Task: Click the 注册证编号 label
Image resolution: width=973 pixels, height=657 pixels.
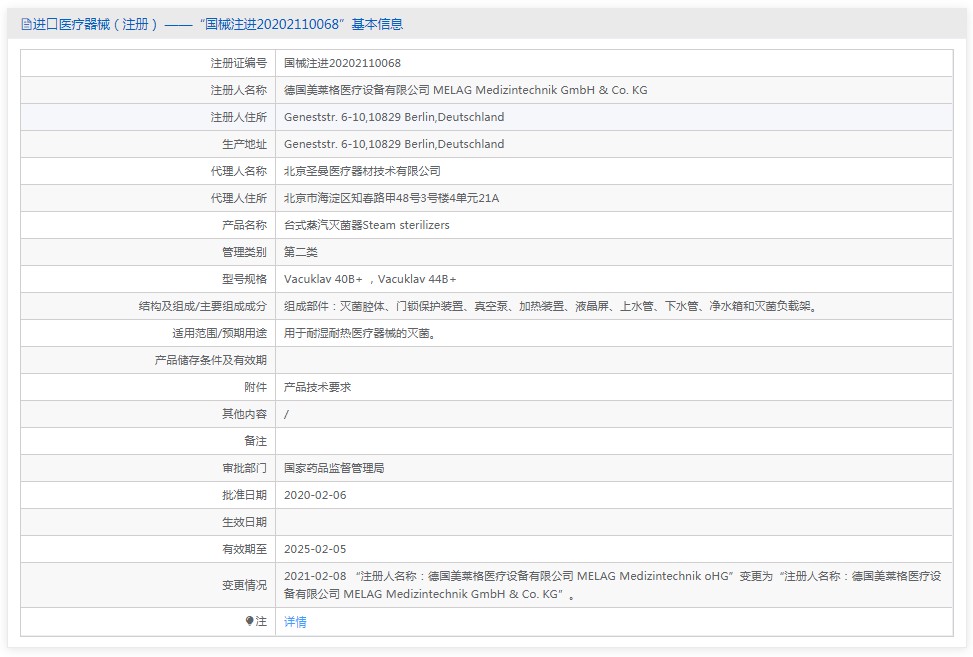Action: coord(239,63)
